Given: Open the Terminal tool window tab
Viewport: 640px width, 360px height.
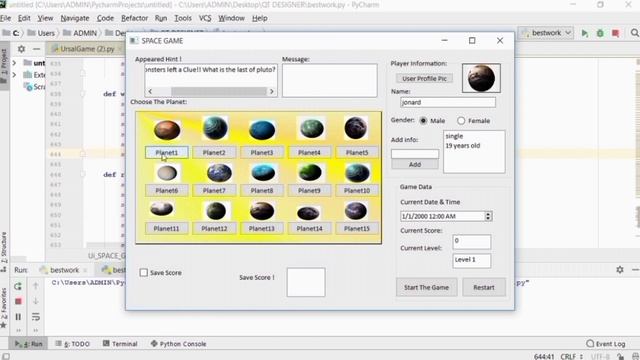Looking at the screenshot, I should coord(120,344).
